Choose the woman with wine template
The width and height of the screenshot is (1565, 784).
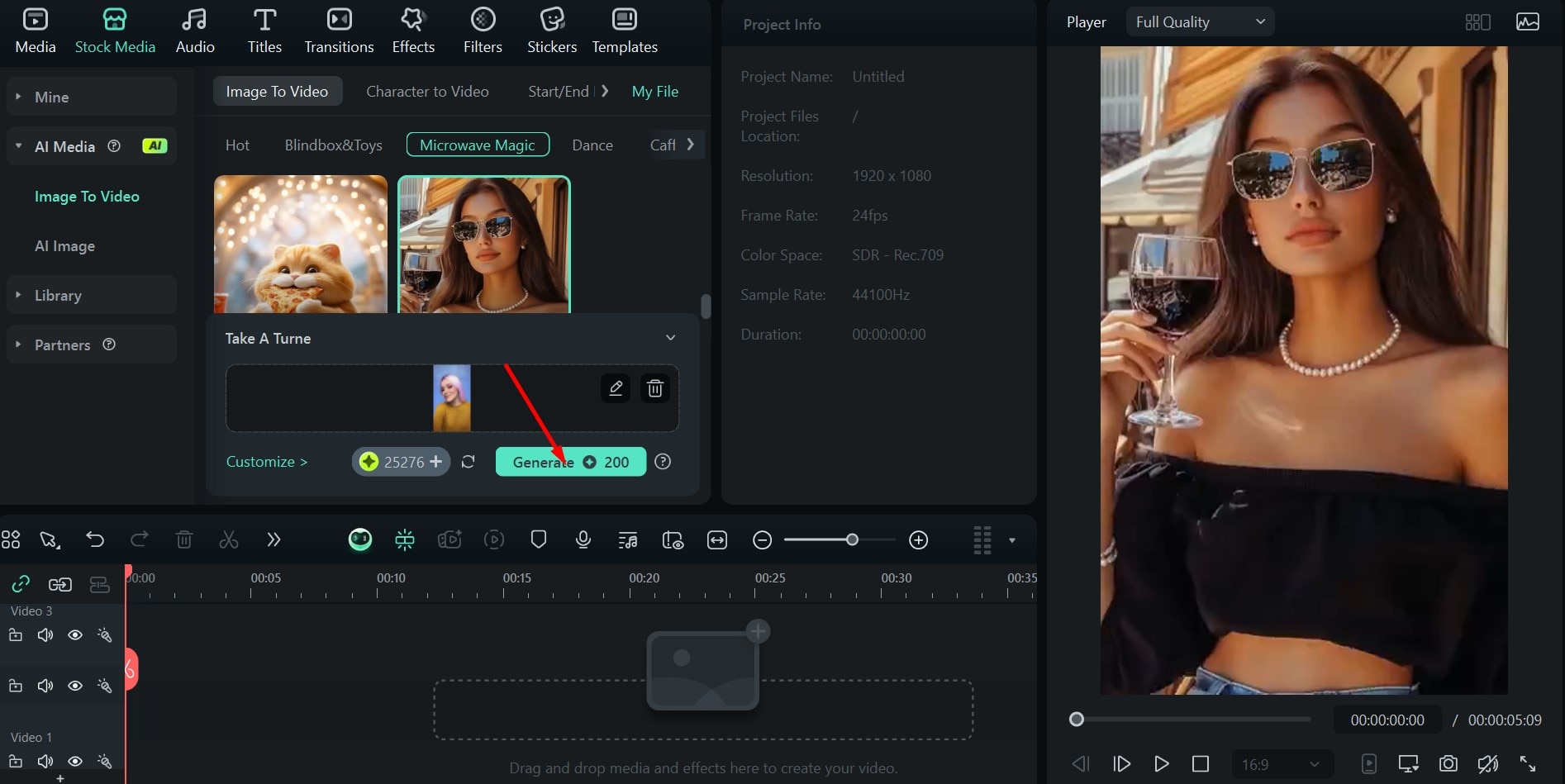[484, 244]
